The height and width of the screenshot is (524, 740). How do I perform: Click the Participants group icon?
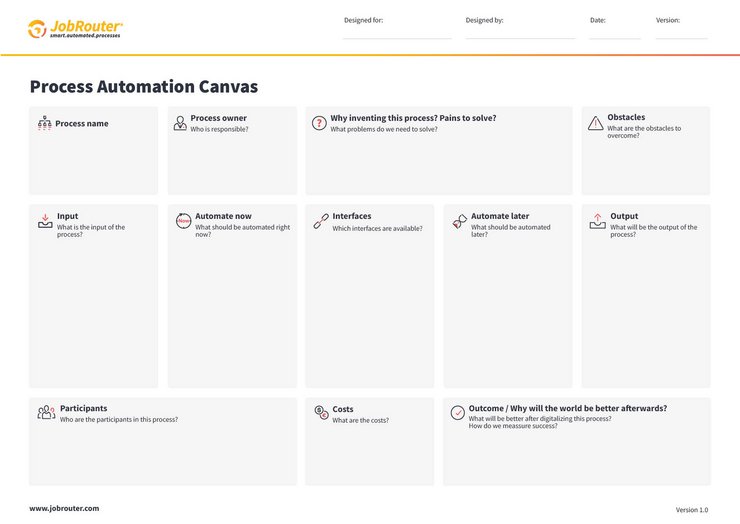(46, 412)
